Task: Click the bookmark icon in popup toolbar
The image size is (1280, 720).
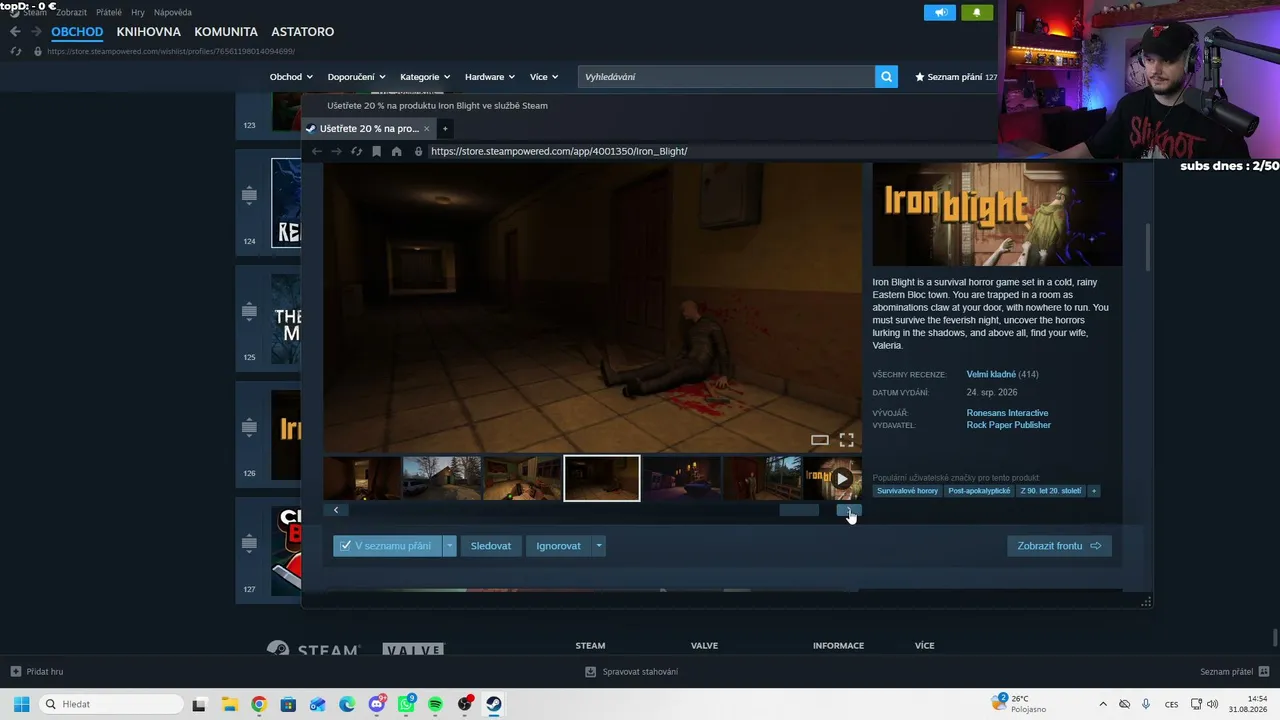Action: tap(376, 151)
